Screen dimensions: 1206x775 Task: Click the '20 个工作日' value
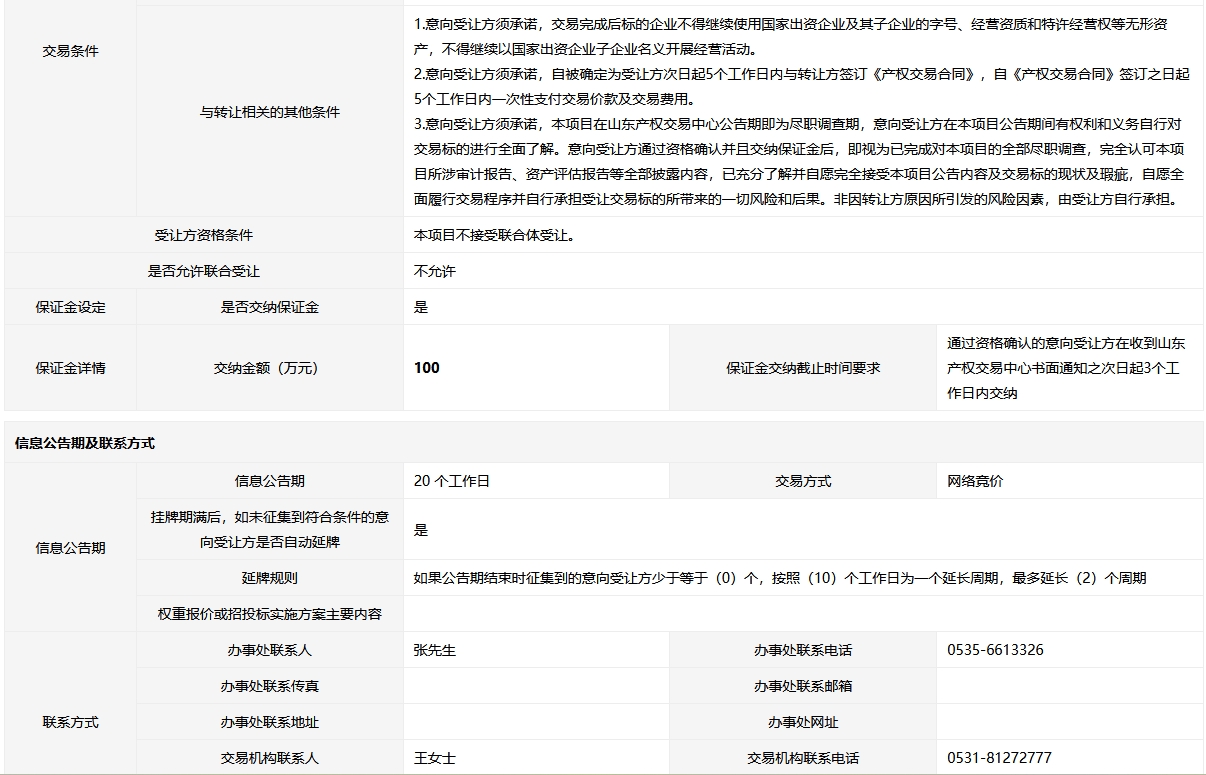[x=452, y=481]
